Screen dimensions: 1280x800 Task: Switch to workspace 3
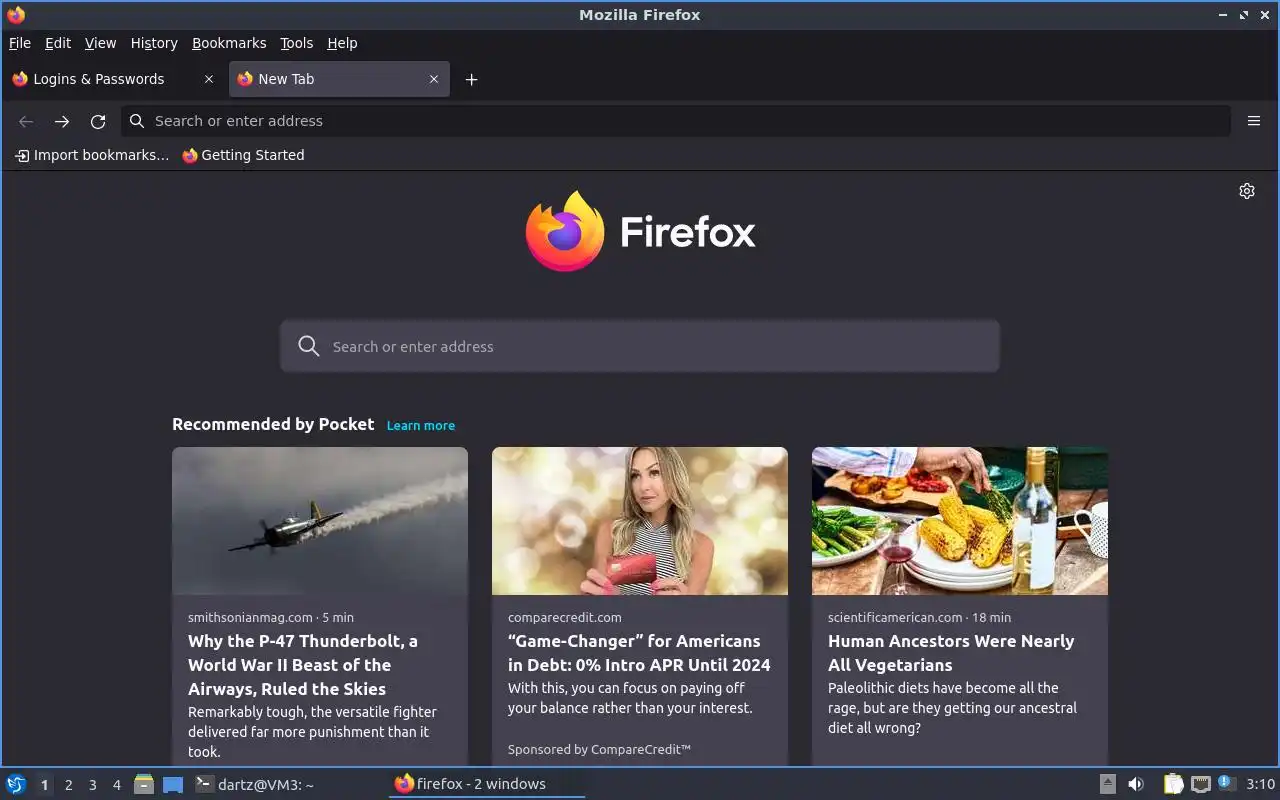(92, 785)
